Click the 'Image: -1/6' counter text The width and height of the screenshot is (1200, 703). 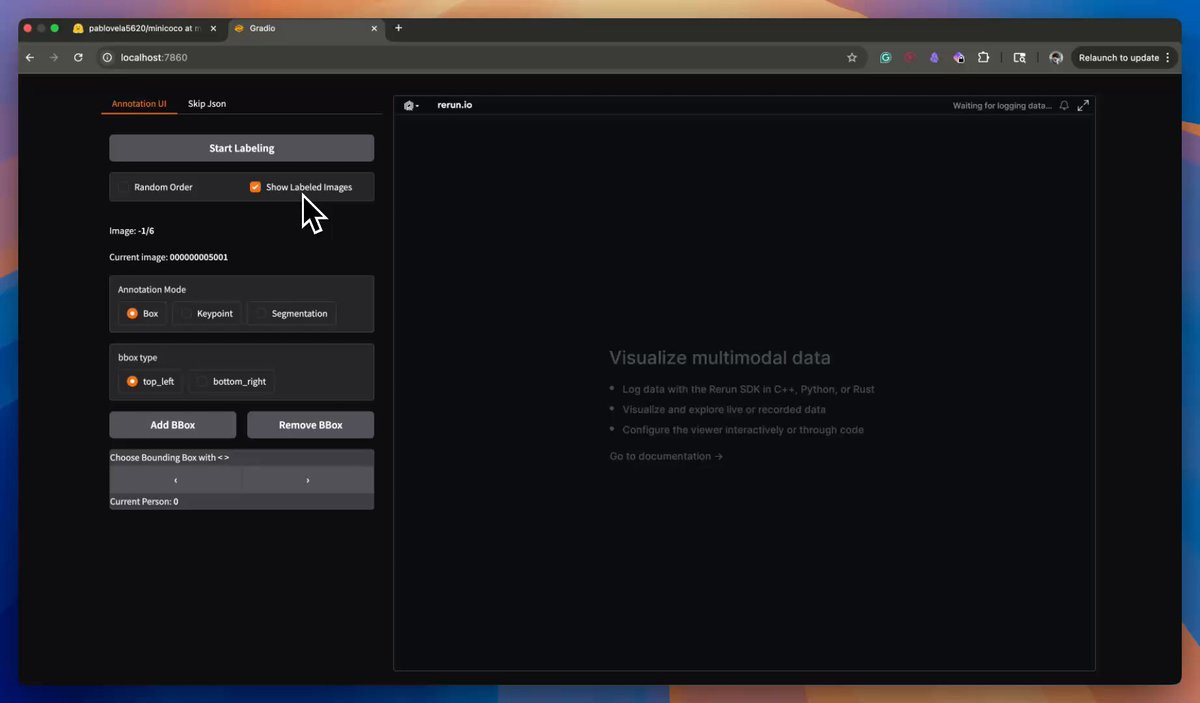(x=132, y=231)
